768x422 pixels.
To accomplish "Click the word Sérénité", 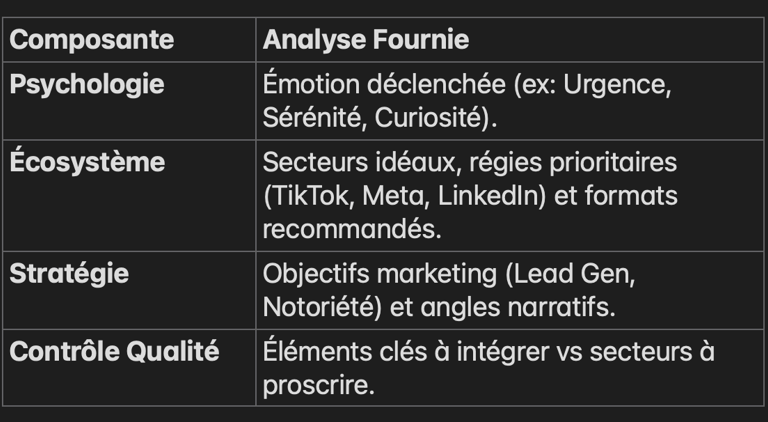I will (310, 117).
